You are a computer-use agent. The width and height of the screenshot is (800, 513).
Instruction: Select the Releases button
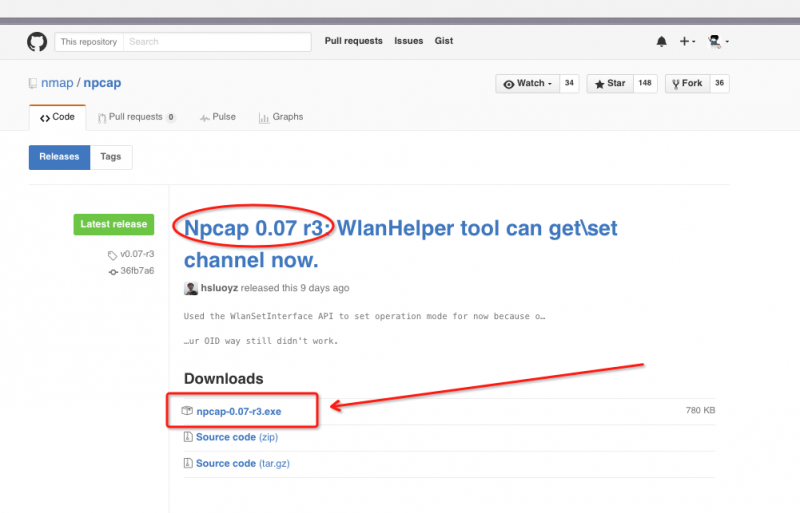(x=59, y=157)
